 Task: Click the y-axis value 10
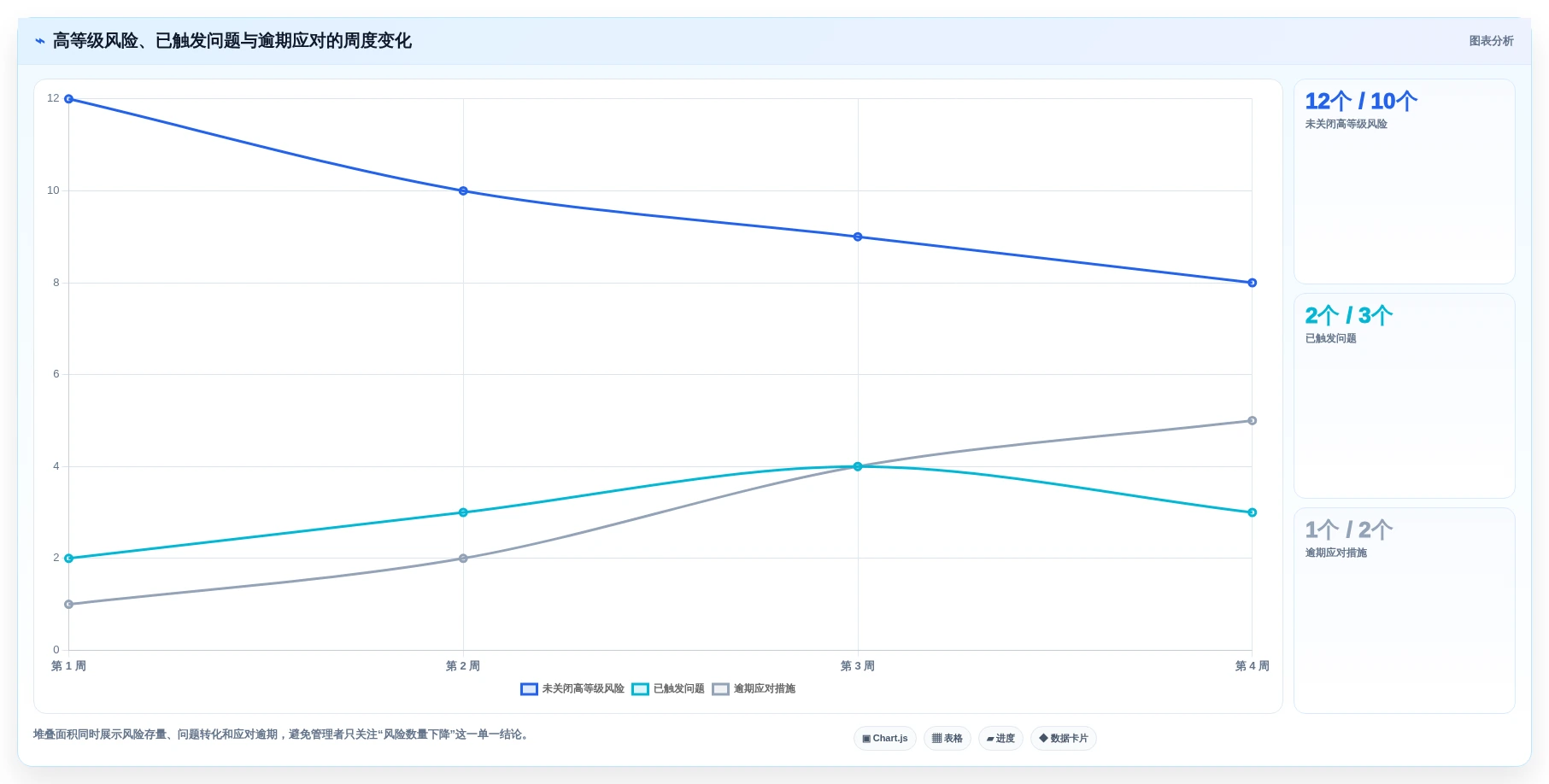pyautogui.click(x=53, y=190)
